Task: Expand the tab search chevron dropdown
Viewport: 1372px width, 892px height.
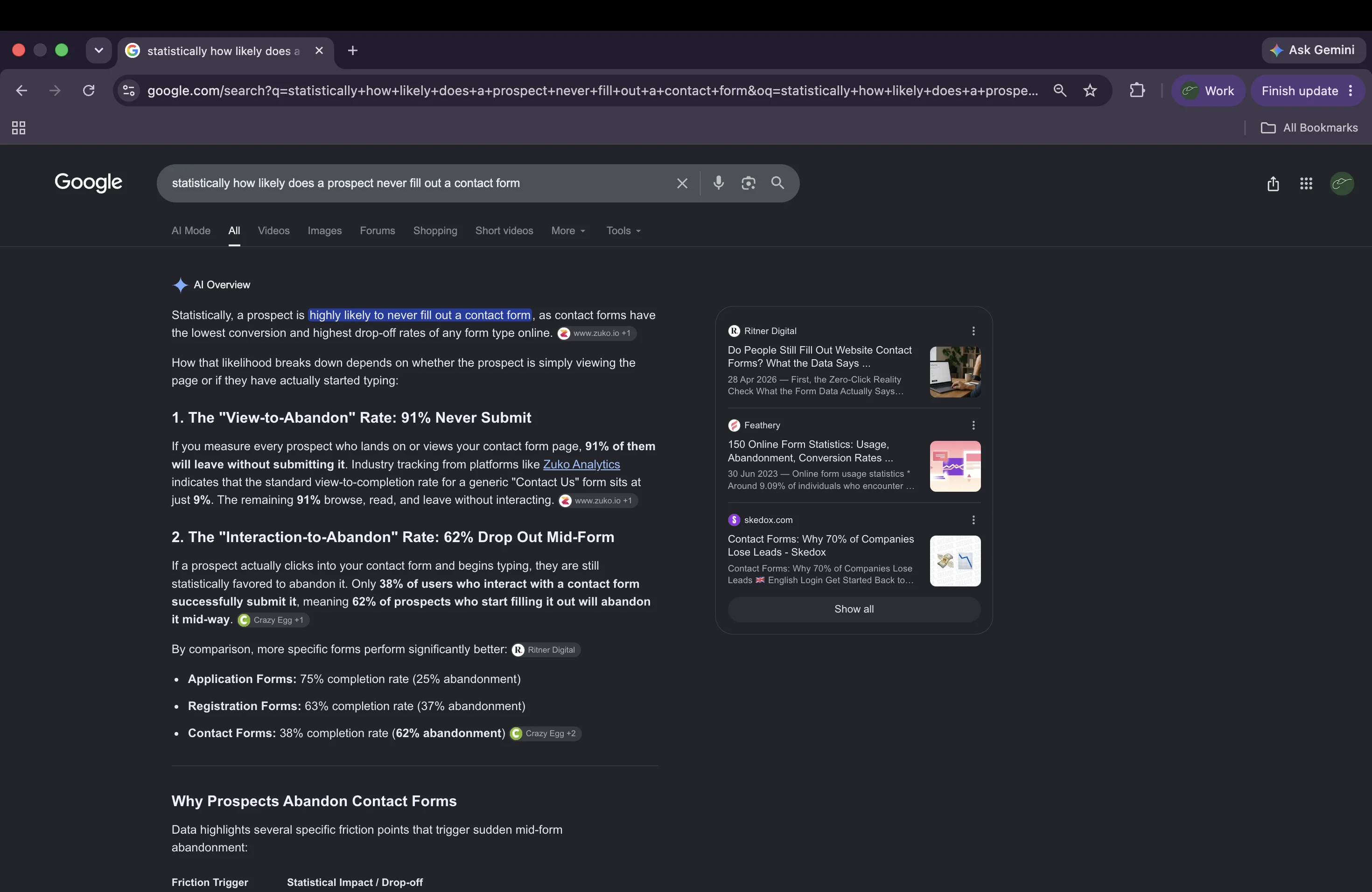Action: (x=98, y=51)
